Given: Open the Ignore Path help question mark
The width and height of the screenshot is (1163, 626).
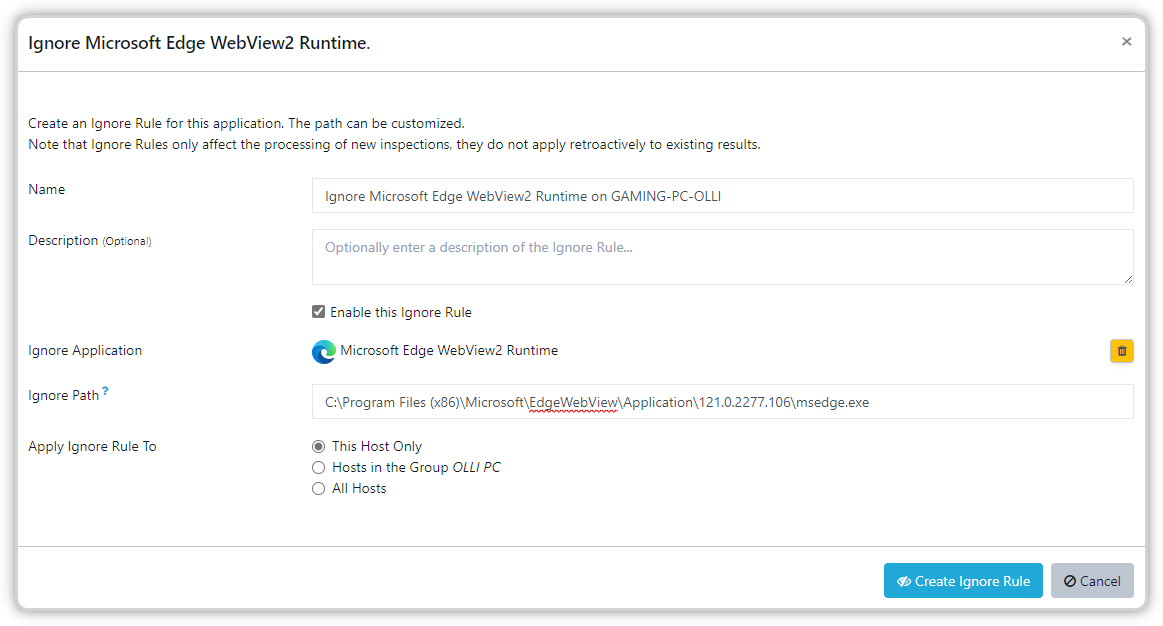Looking at the screenshot, I should point(105,391).
